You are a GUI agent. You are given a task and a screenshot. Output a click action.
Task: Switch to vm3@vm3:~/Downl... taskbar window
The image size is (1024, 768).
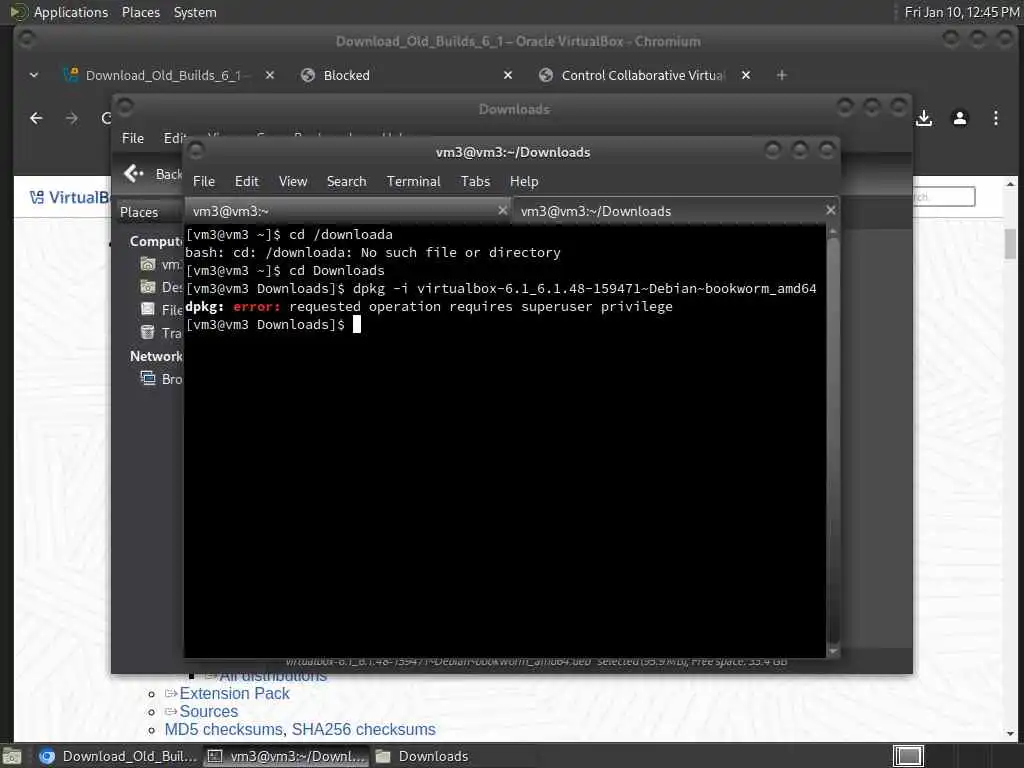pos(287,756)
